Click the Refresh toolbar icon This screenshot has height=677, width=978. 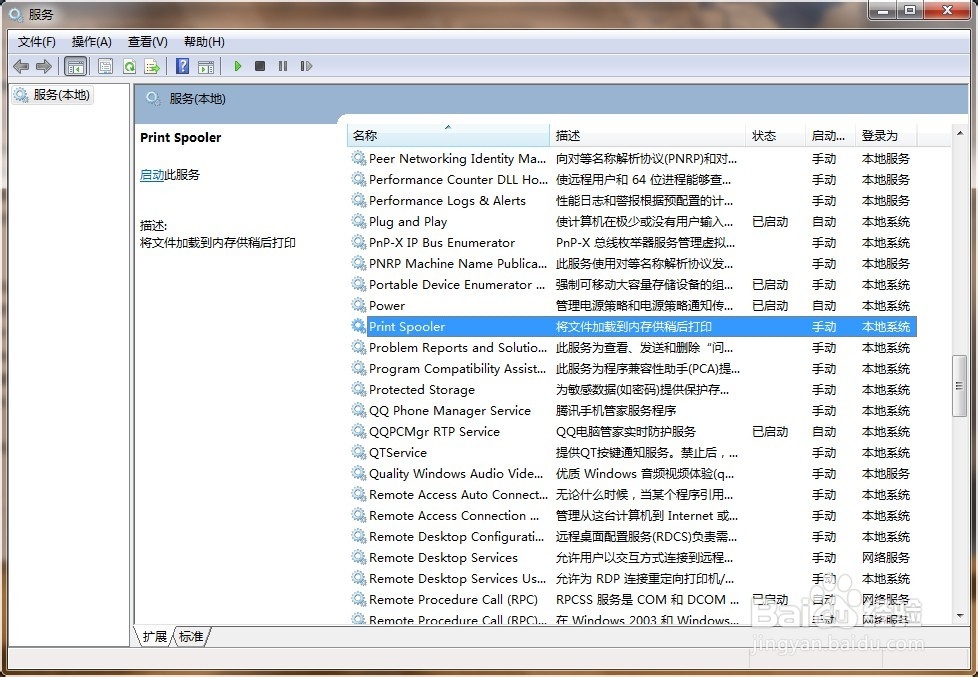129,66
